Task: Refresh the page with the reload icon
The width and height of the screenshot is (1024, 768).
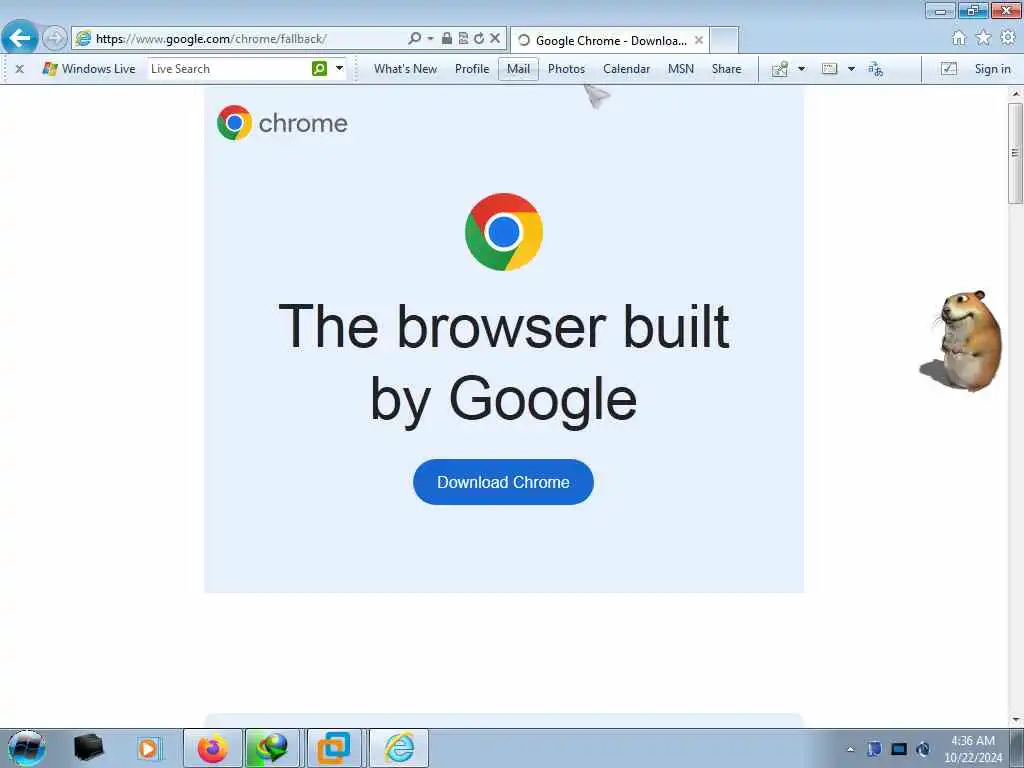Action: [x=479, y=39]
